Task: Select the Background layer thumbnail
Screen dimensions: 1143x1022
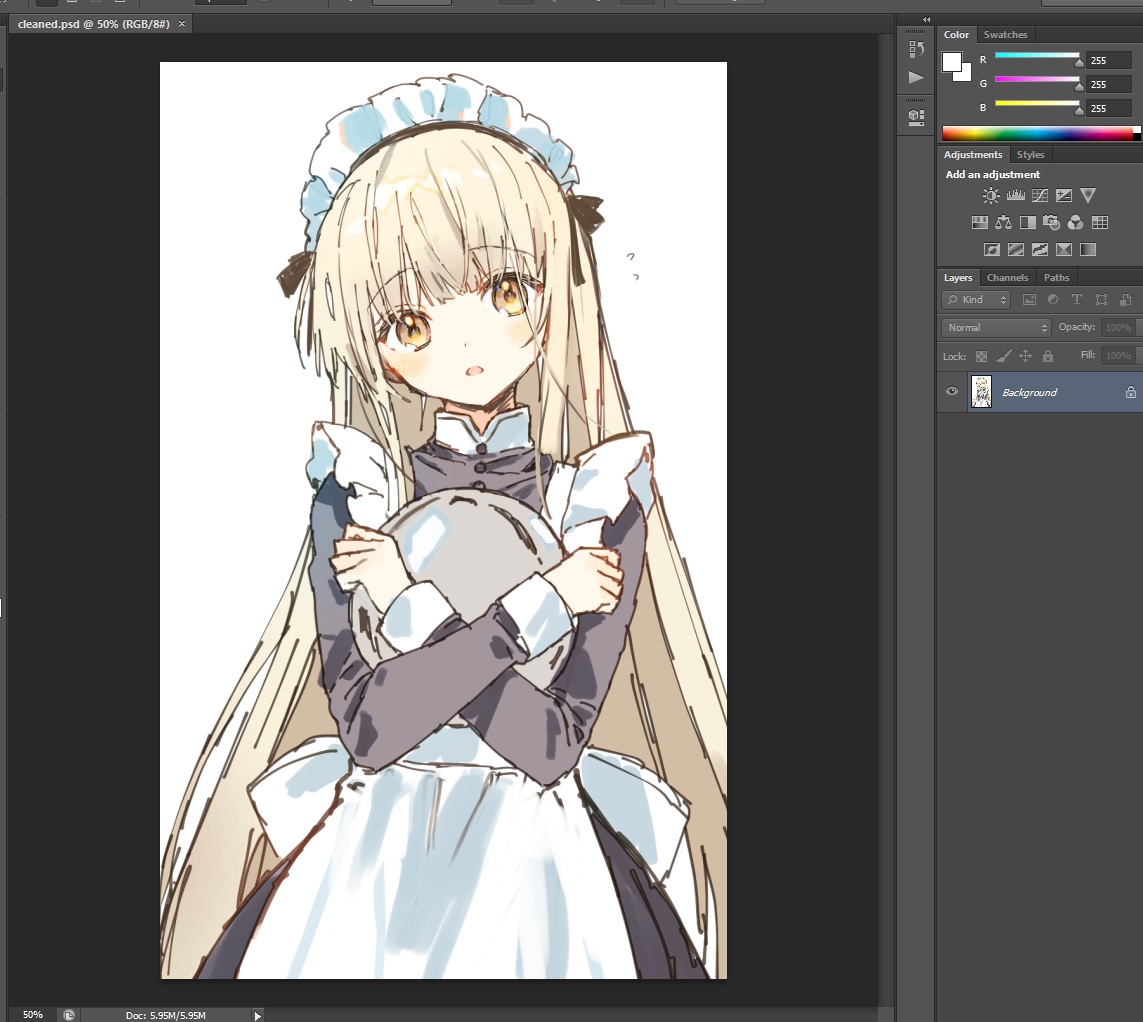Action: click(981, 391)
